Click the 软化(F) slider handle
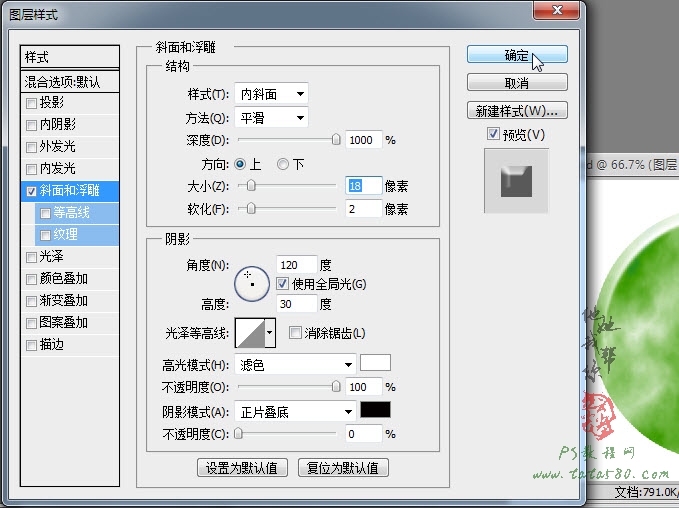This screenshot has height=508, width=679. point(251,209)
